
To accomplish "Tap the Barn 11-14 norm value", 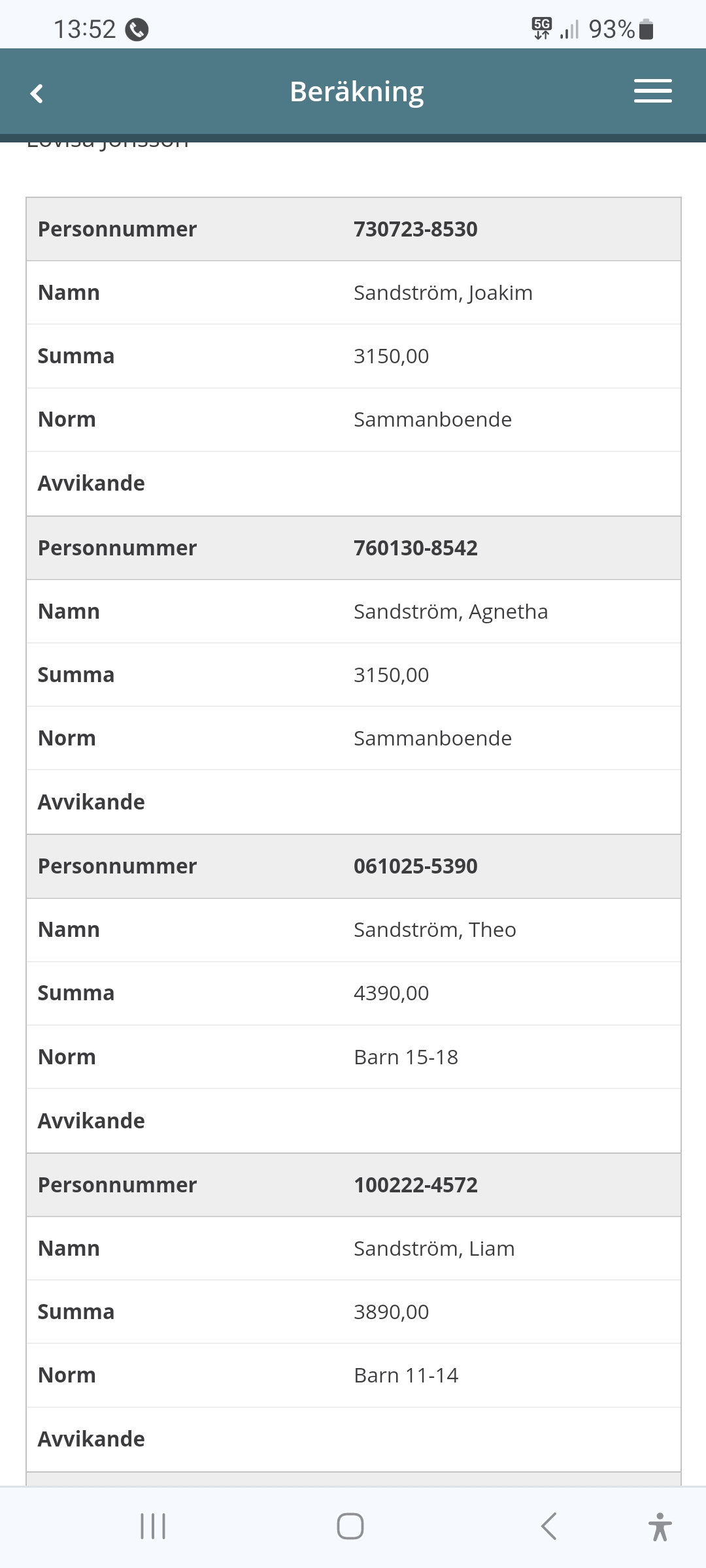I will pyautogui.click(x=405, y=1375).
